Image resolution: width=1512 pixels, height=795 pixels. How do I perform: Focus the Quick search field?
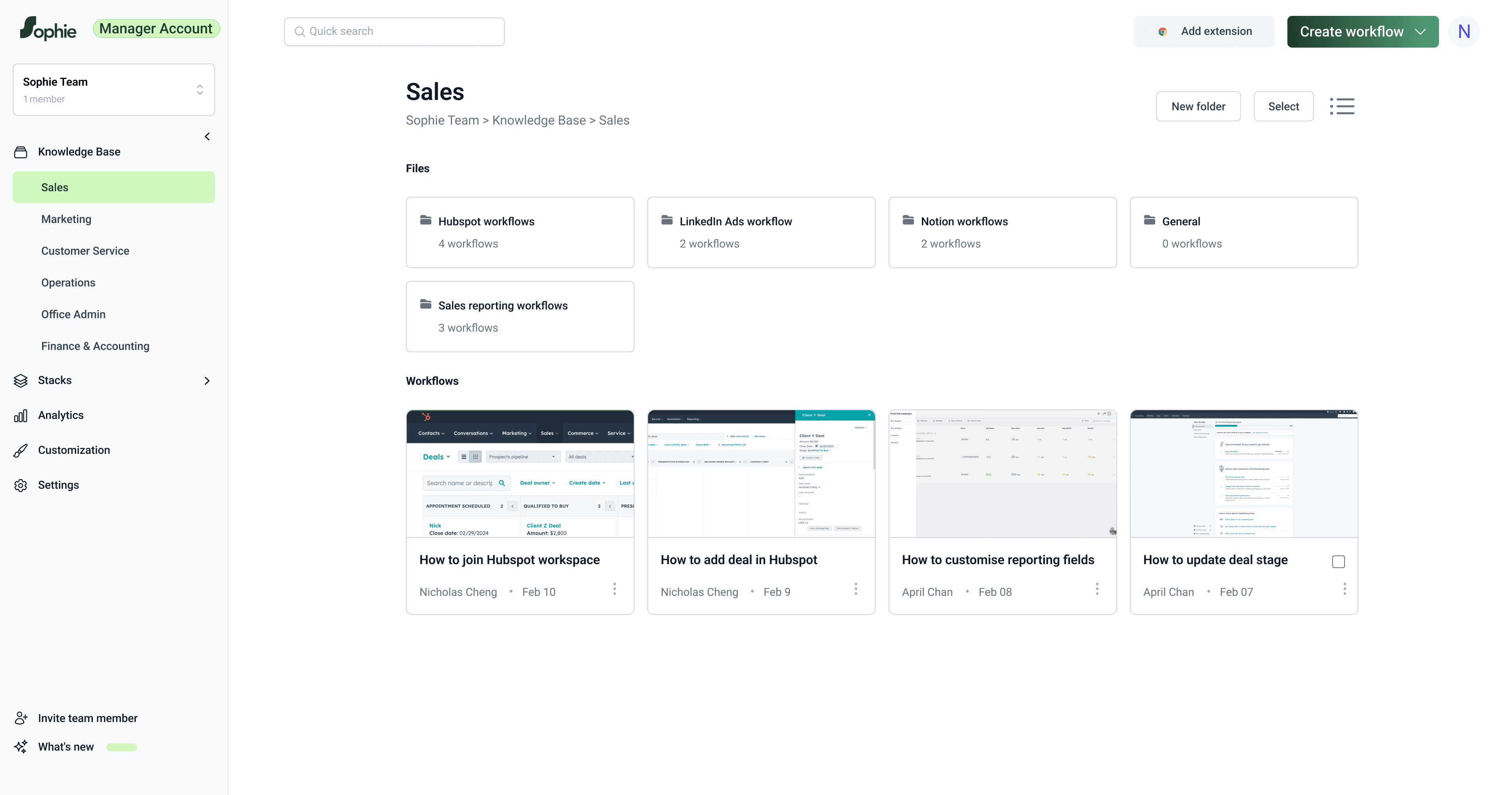pos(394,32)
